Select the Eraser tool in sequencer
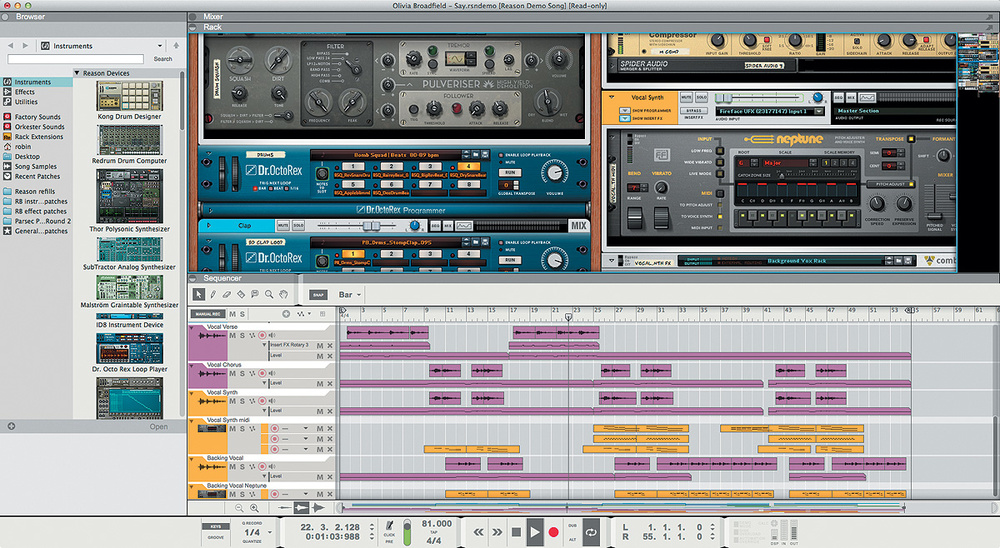 point(227,294)
